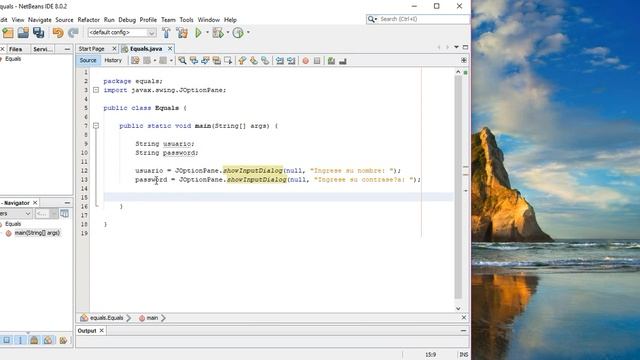Screen dimensions: 640x360
Task: Open Profile Project dropdown arrow
Action: coord(248,33)
